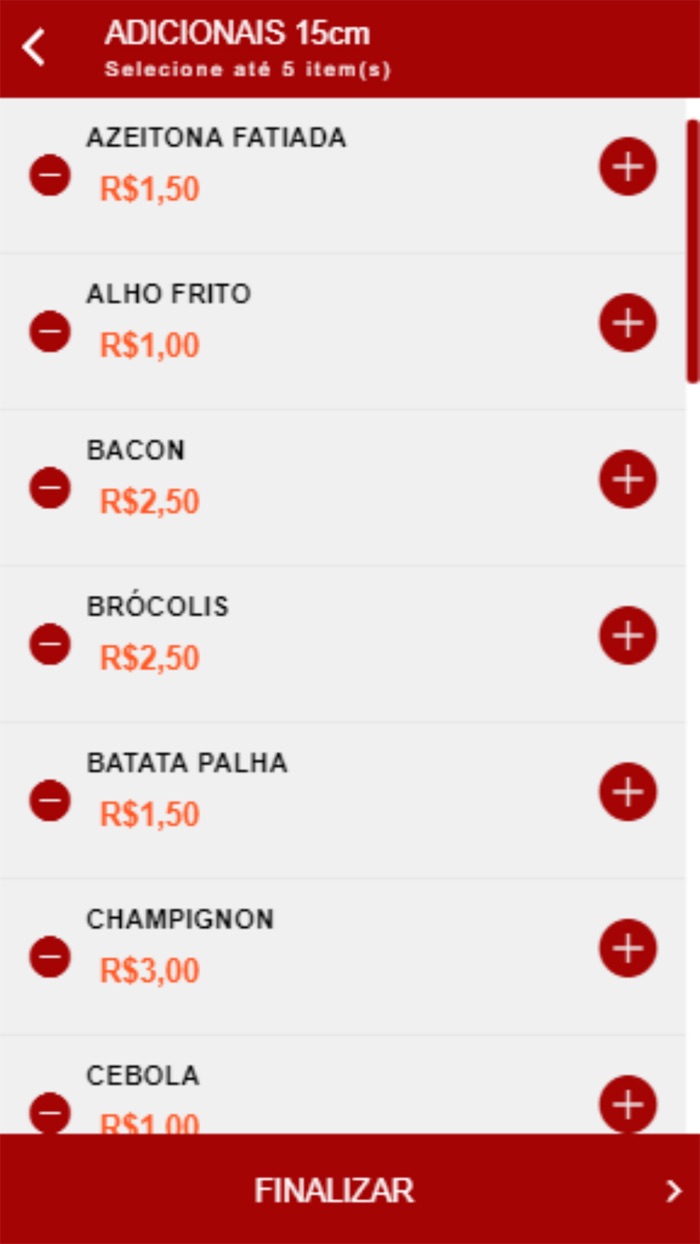The width and height of the screenshot is (700, 1244).
Task: Increment CHAMPIGNON count
Action: pos(627,946)
